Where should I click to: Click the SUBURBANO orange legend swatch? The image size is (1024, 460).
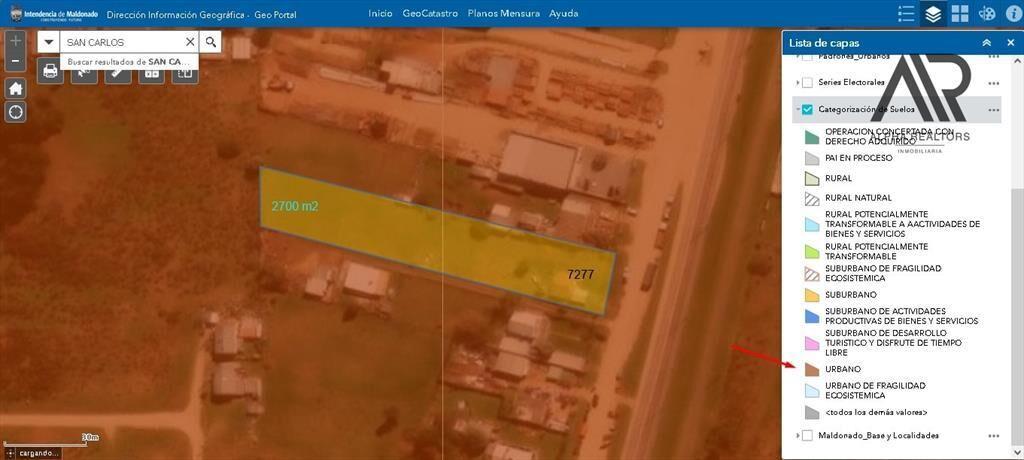coord(812,295)
